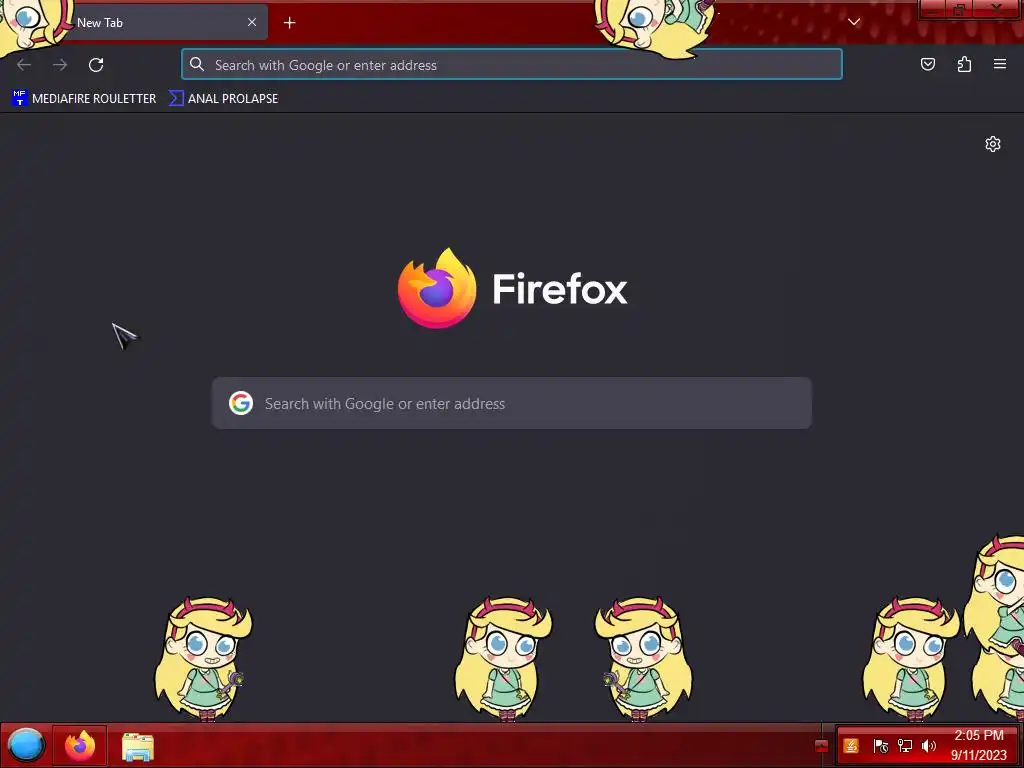This screenshot has height=768, width=1024.
Task: Expand the List all tabs chevron
Action: 854,22
